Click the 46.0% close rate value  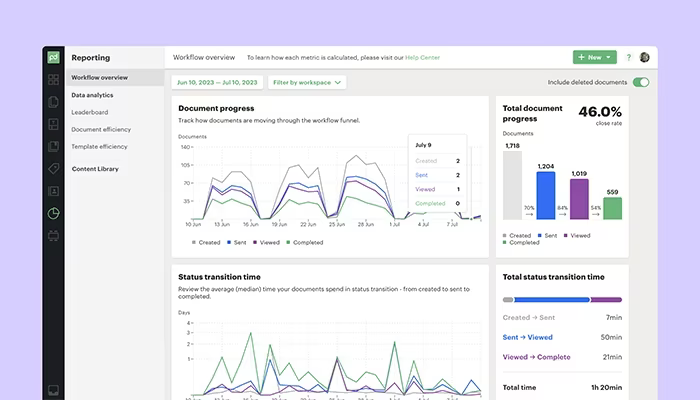click(x=600, y=112)
